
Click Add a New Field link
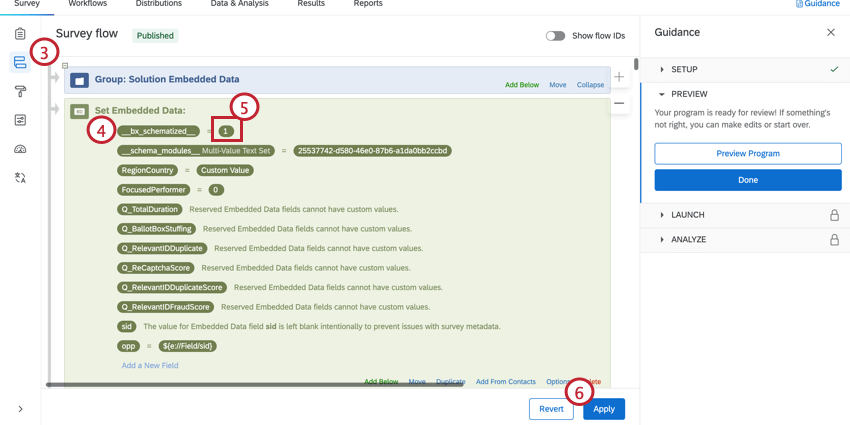tap(150, 366)
